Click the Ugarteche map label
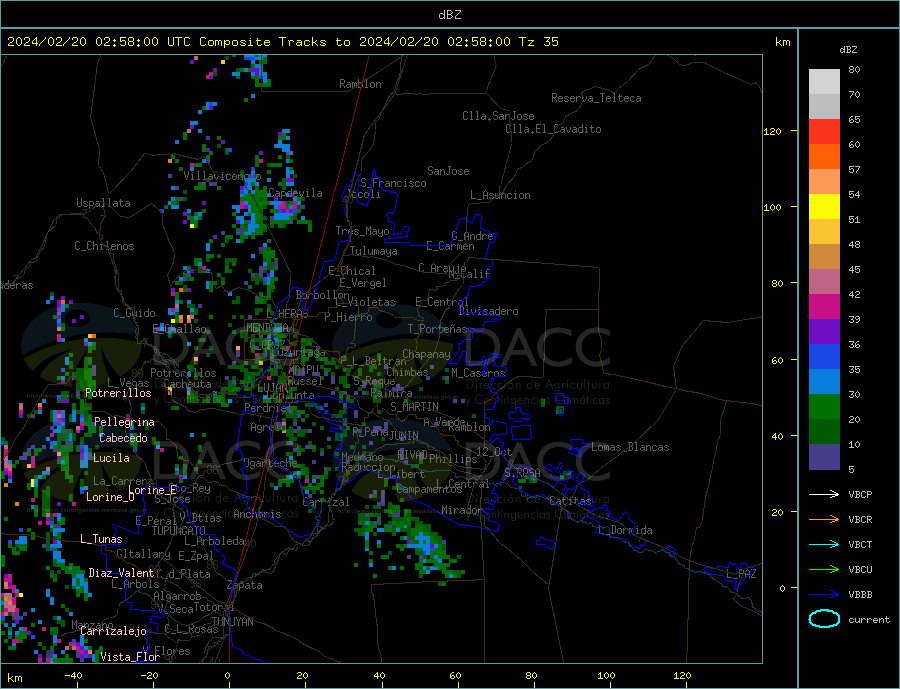 click(x=270, y=463)
